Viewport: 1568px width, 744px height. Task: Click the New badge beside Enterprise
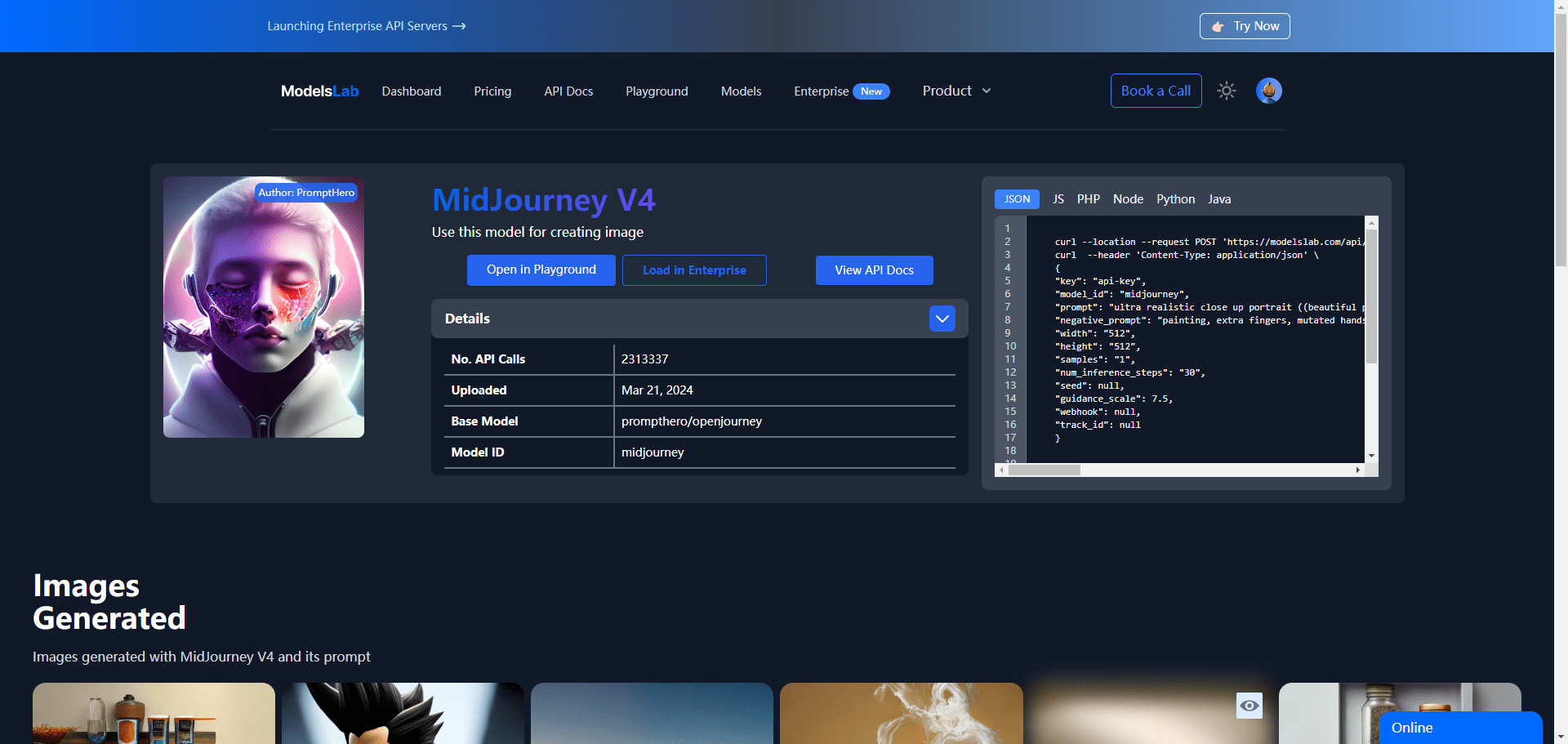tap(871, 91)
